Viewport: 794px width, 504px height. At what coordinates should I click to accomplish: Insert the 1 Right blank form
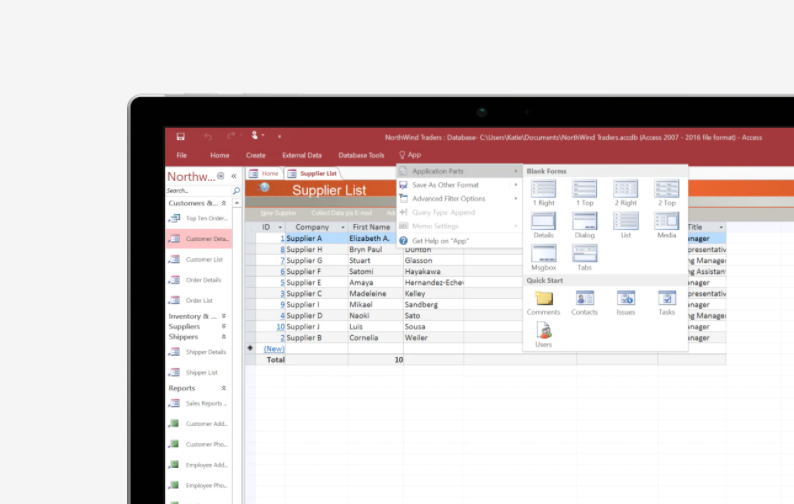[543, 193]
